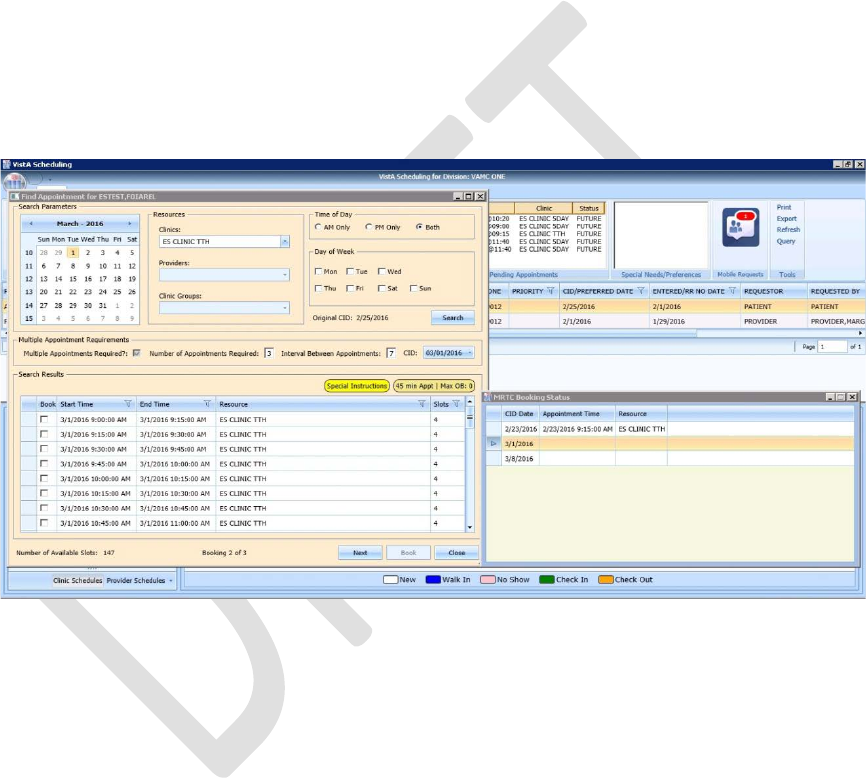Click the Book button
The height and width of the screenshot is (778, 866).
(408, 553)
